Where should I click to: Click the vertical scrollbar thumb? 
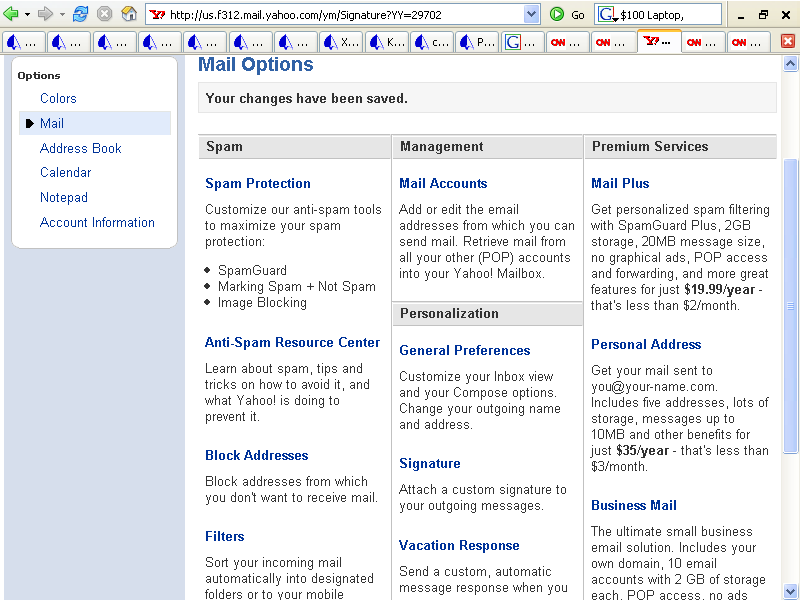(x=790, y=306)
